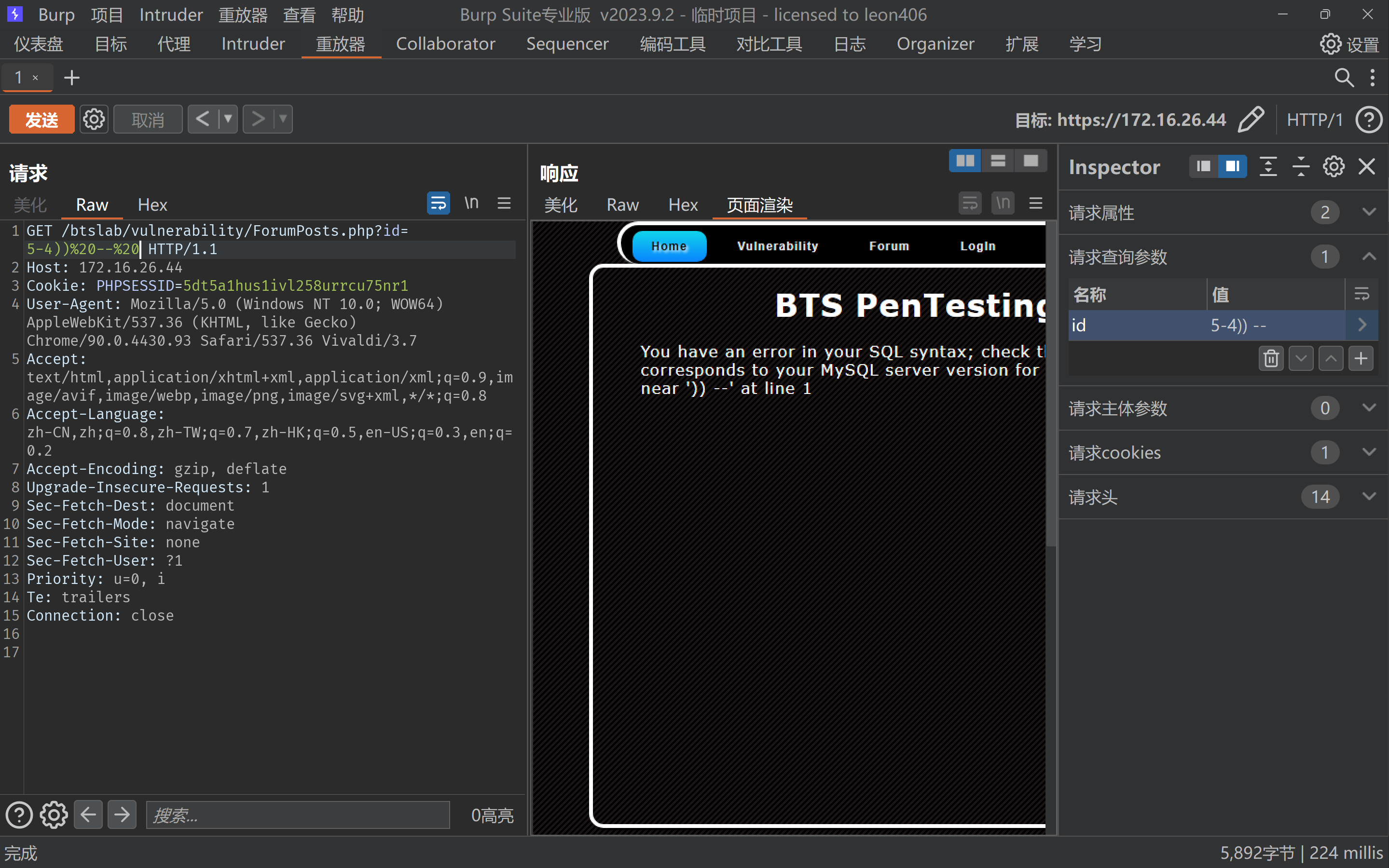Go to the previous request in history

coord(203,120)
